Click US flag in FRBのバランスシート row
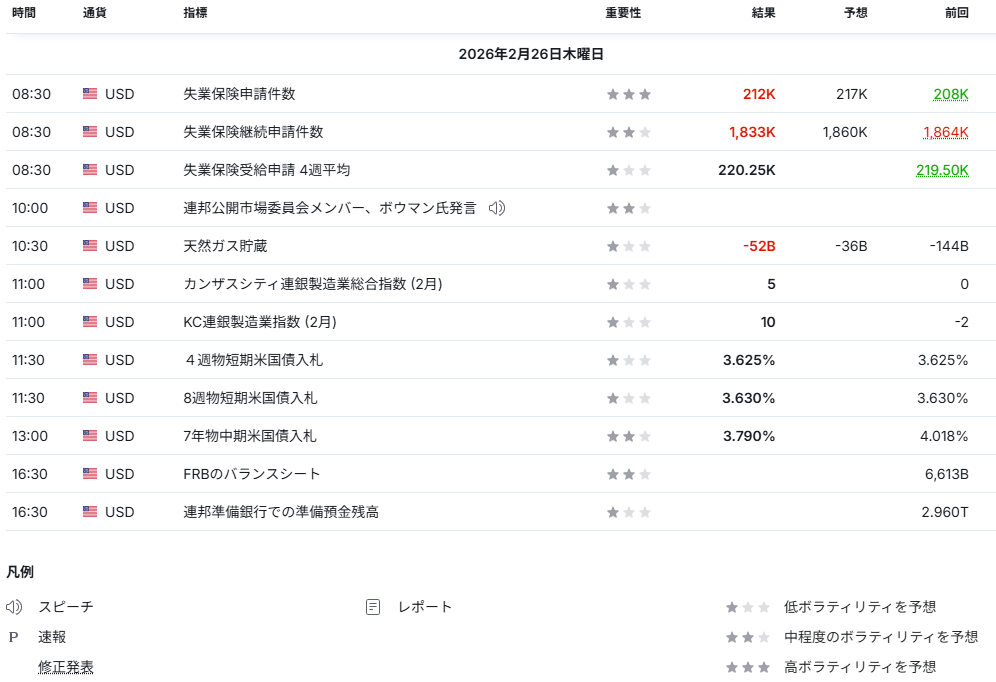The image size is (996, 682). (x=90, y=474)
